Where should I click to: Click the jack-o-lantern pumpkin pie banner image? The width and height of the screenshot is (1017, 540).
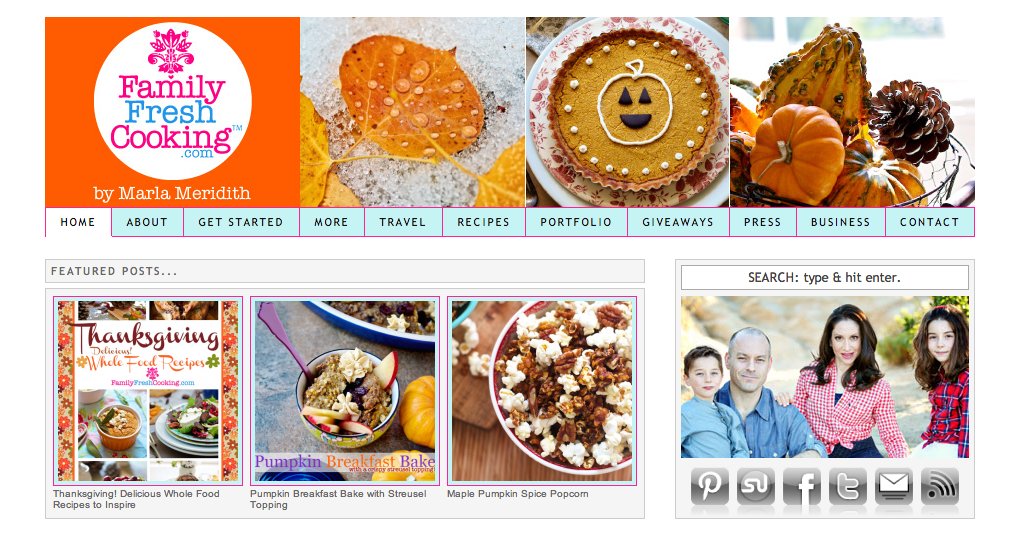(x=627, y=112)
